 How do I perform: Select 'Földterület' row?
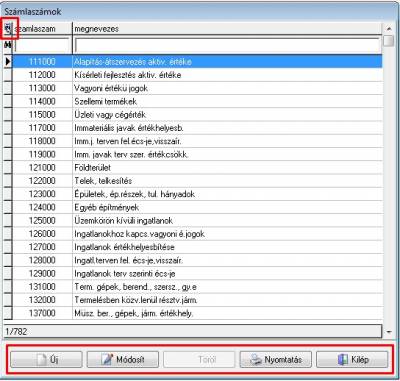197,167
